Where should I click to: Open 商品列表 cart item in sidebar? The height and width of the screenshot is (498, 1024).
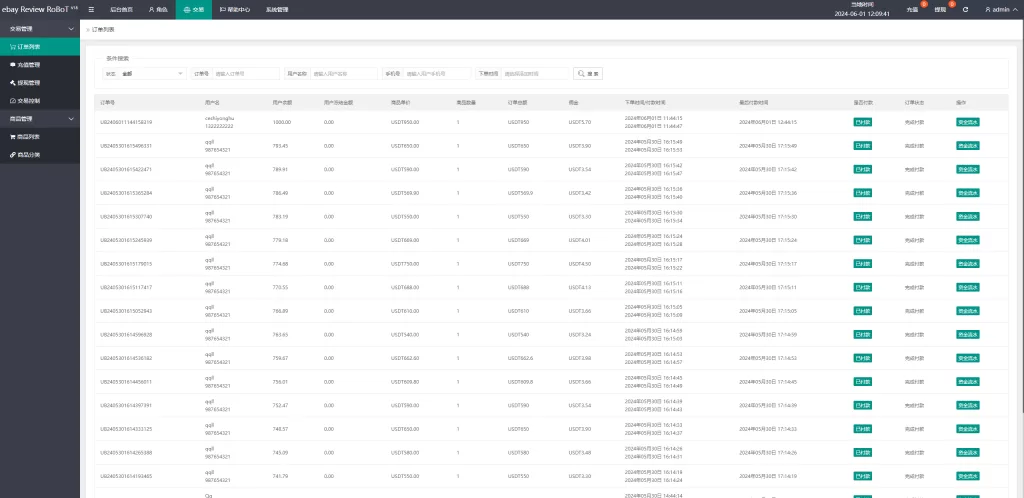(28, 136)
